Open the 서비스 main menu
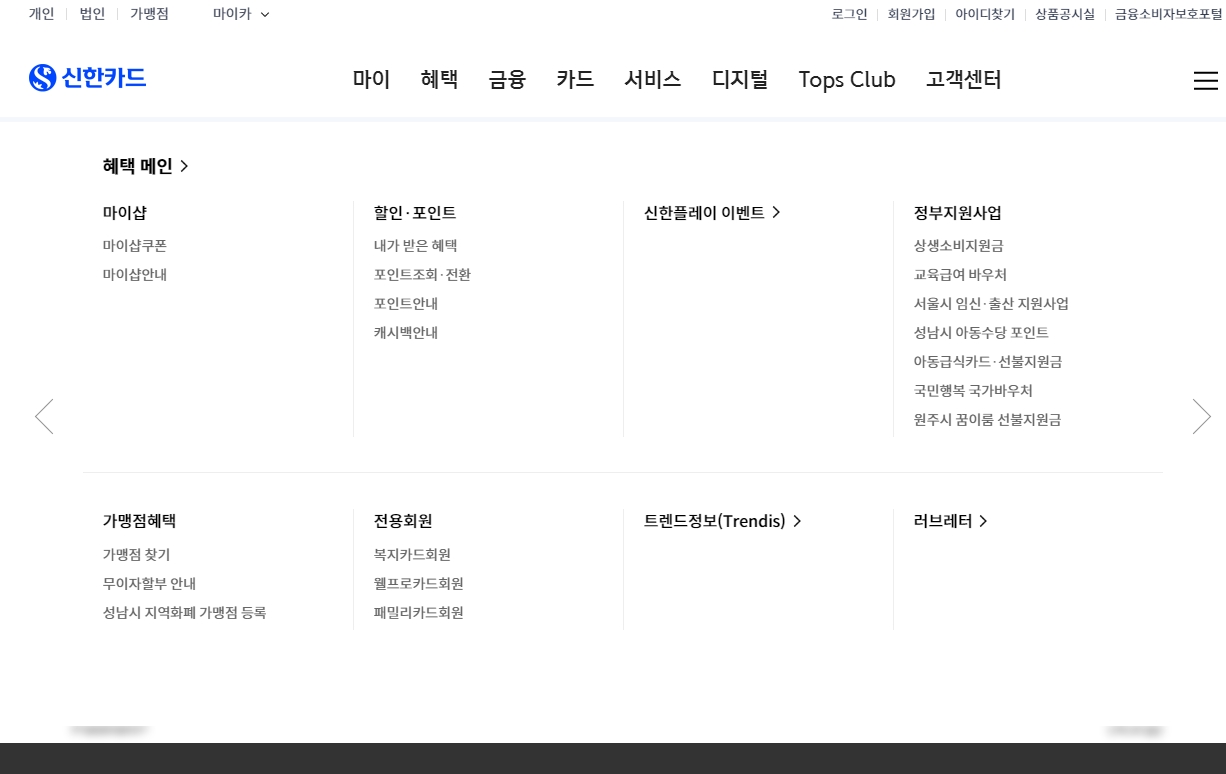The width and height of the screenshot is (1226, 774). coord(653,80)
